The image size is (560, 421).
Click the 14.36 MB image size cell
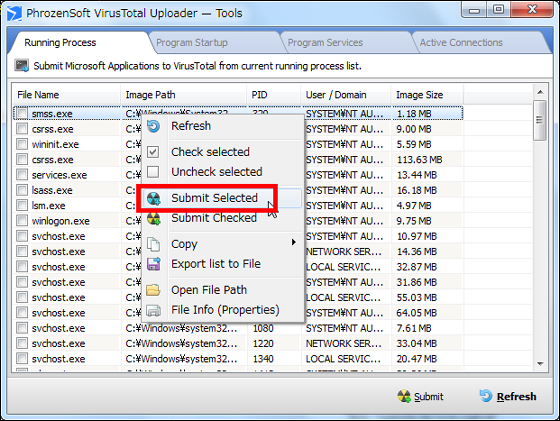click(x=416, y=251)
